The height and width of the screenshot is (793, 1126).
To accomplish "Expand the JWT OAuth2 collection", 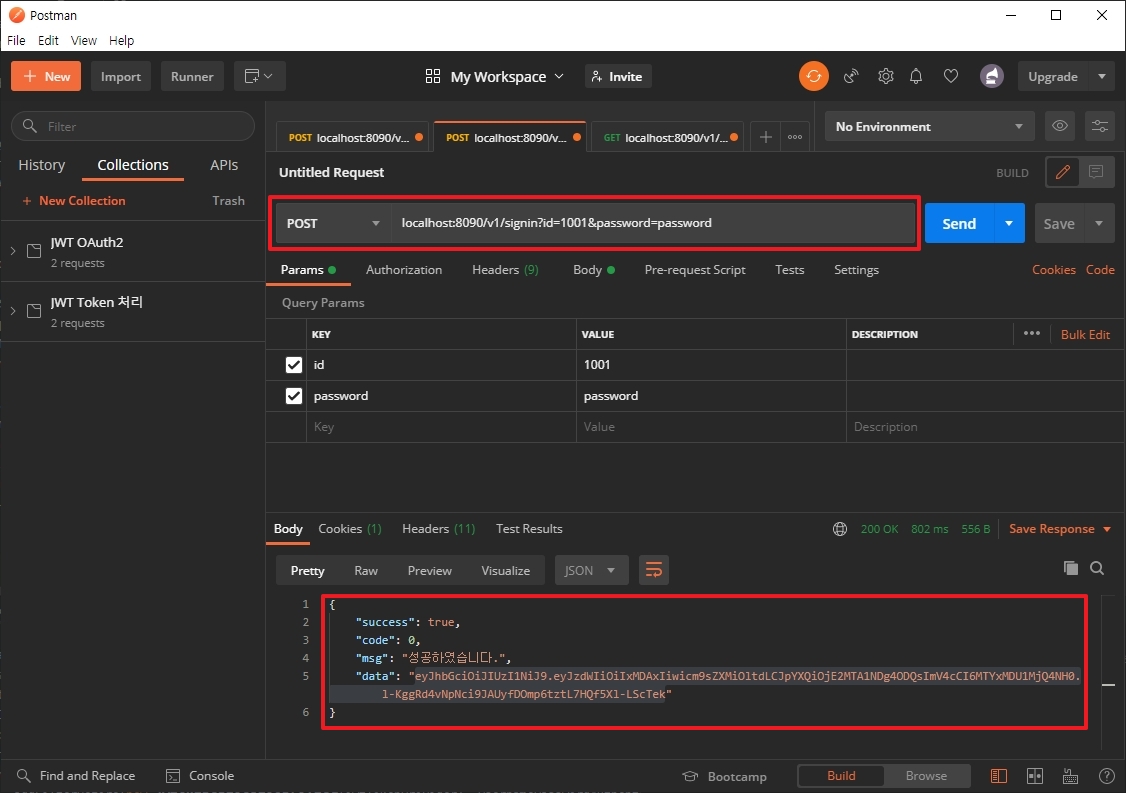I will [x=13, y=251].
